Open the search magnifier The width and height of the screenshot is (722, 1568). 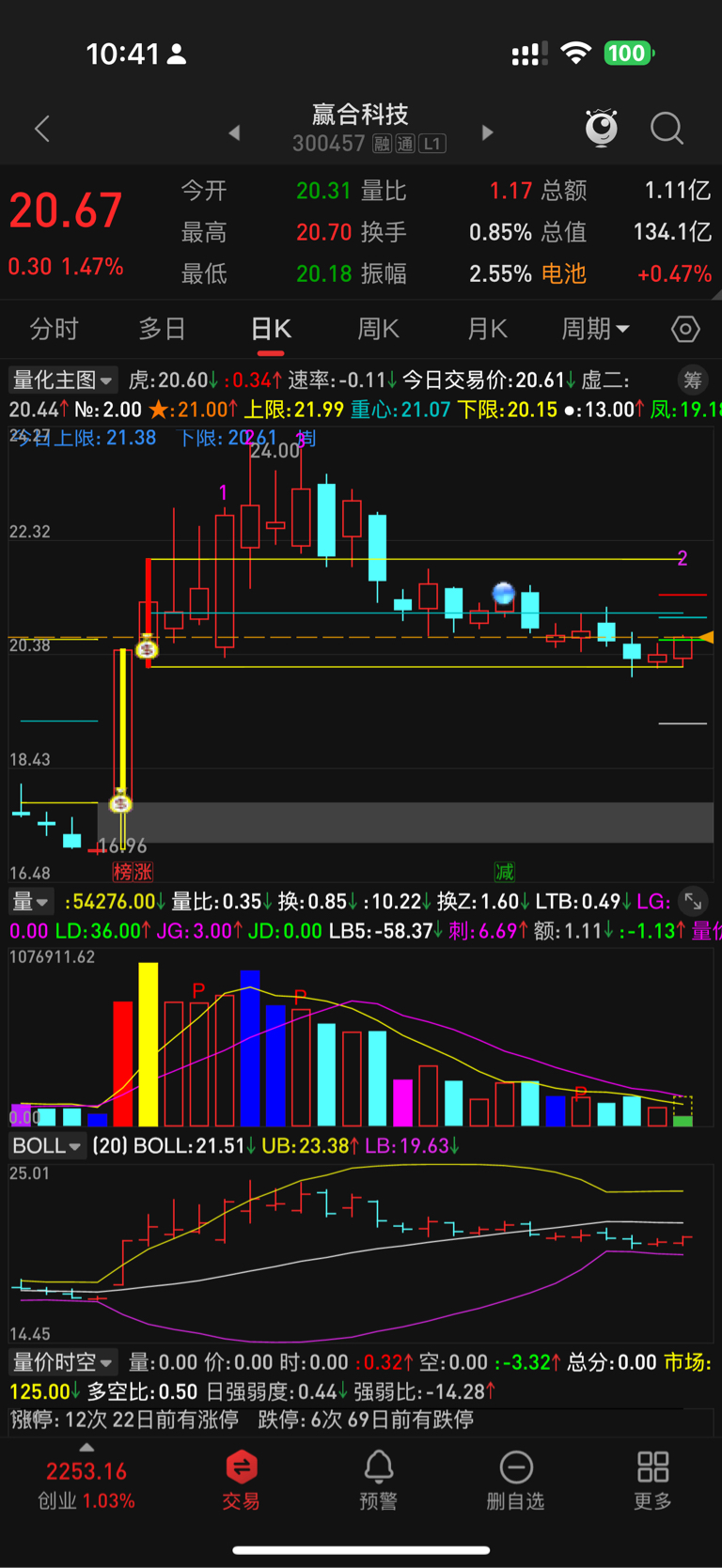(x=667, y=128)
